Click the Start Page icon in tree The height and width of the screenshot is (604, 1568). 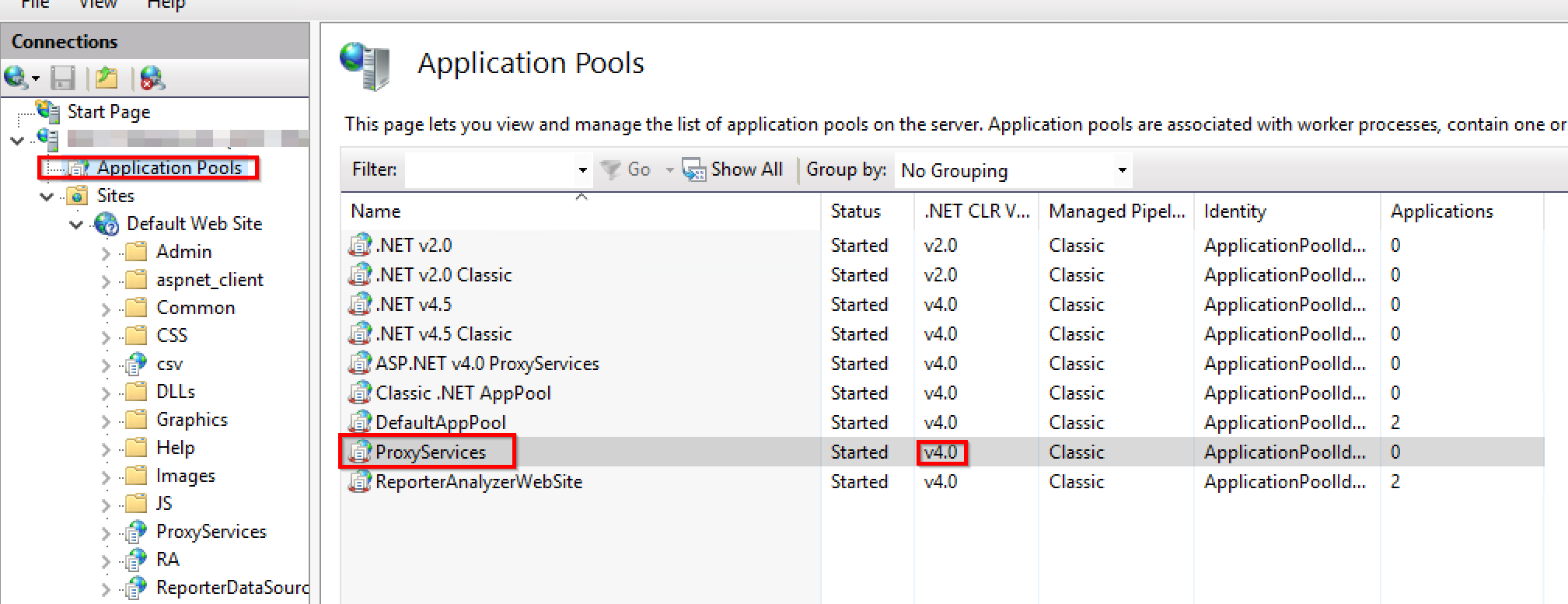click(48, 112)
